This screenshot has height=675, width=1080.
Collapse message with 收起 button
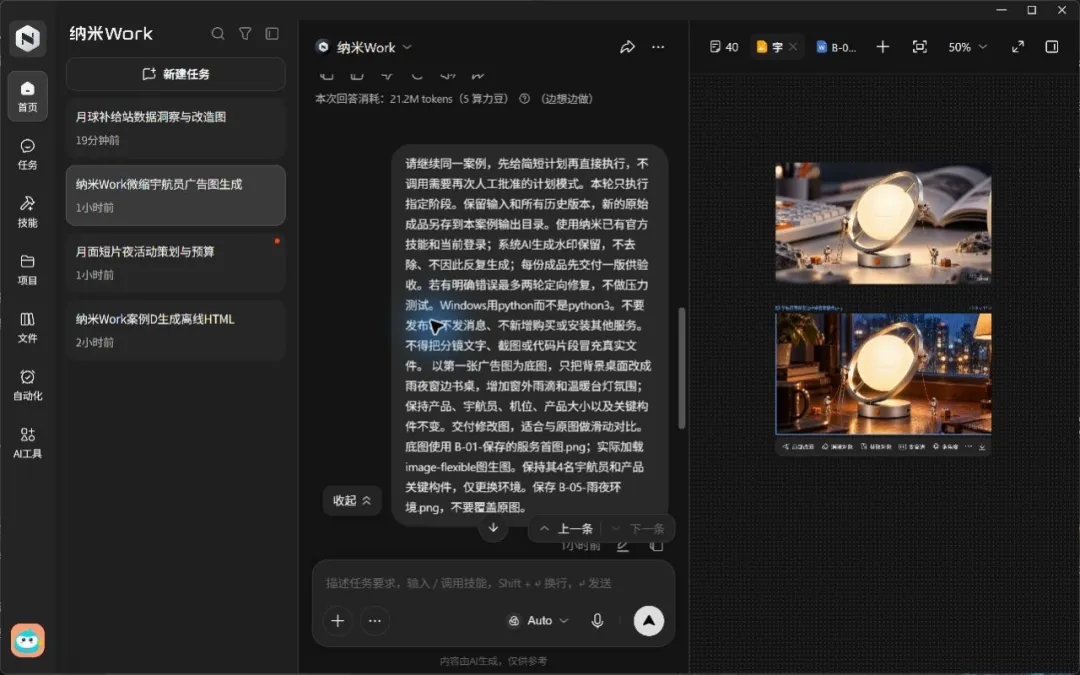pyautogui.click(x=352, y=500)
